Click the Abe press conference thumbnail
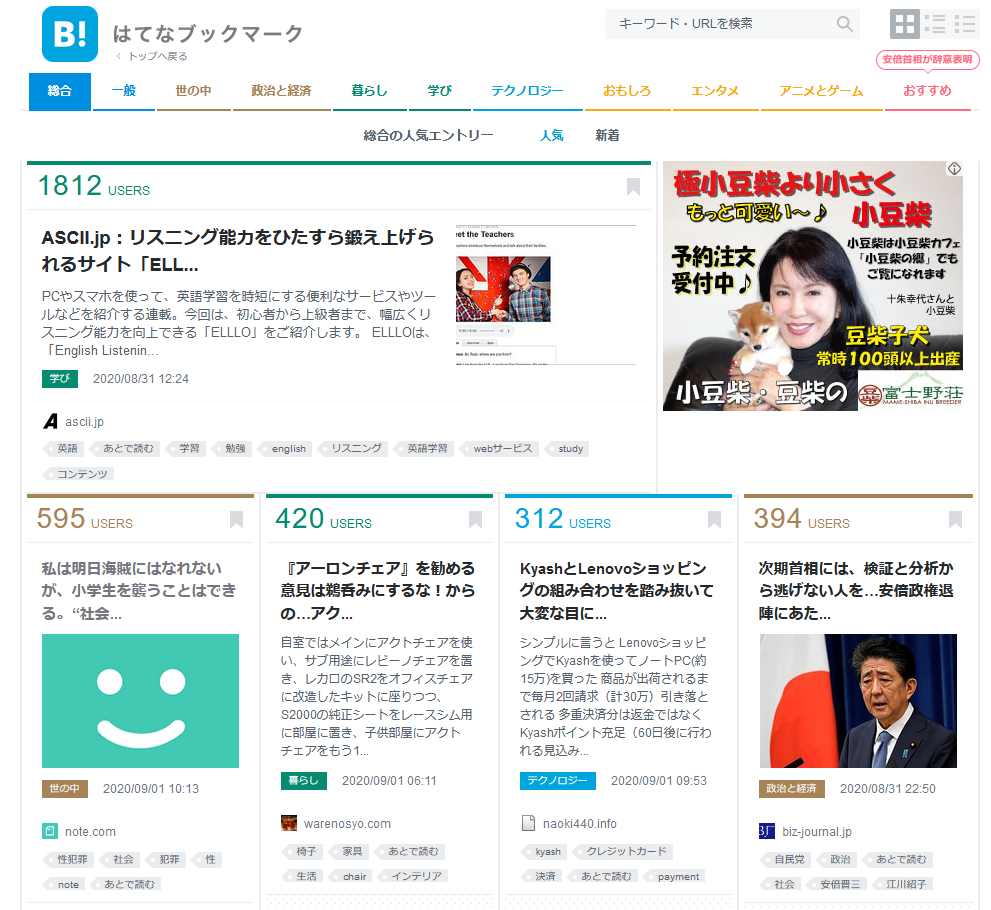Image resolution: width=991 pixels, height=910 pixels. 858,701
